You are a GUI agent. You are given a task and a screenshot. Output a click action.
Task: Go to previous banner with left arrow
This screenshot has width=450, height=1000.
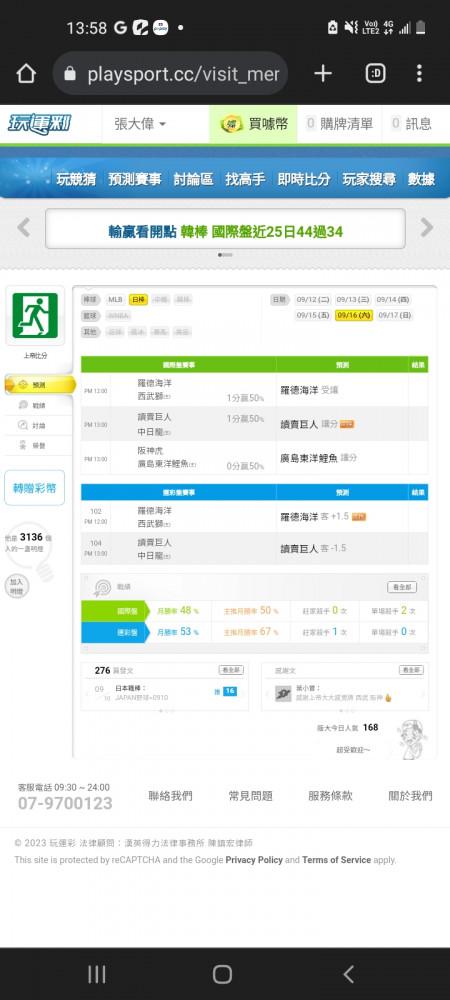24,228
